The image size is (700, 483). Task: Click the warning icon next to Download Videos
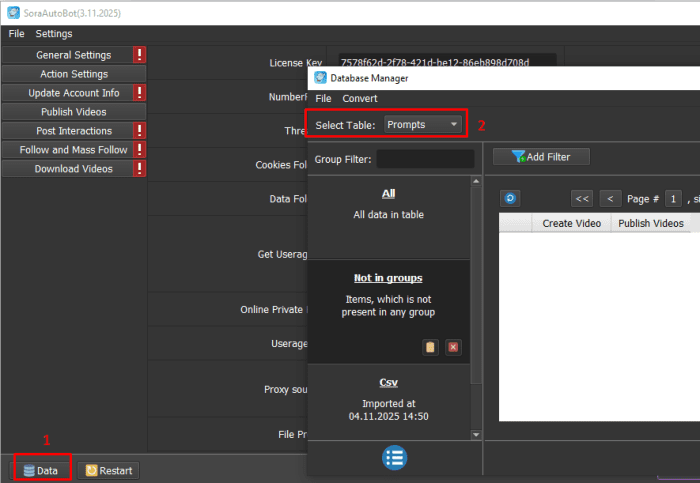click(140, 169)
